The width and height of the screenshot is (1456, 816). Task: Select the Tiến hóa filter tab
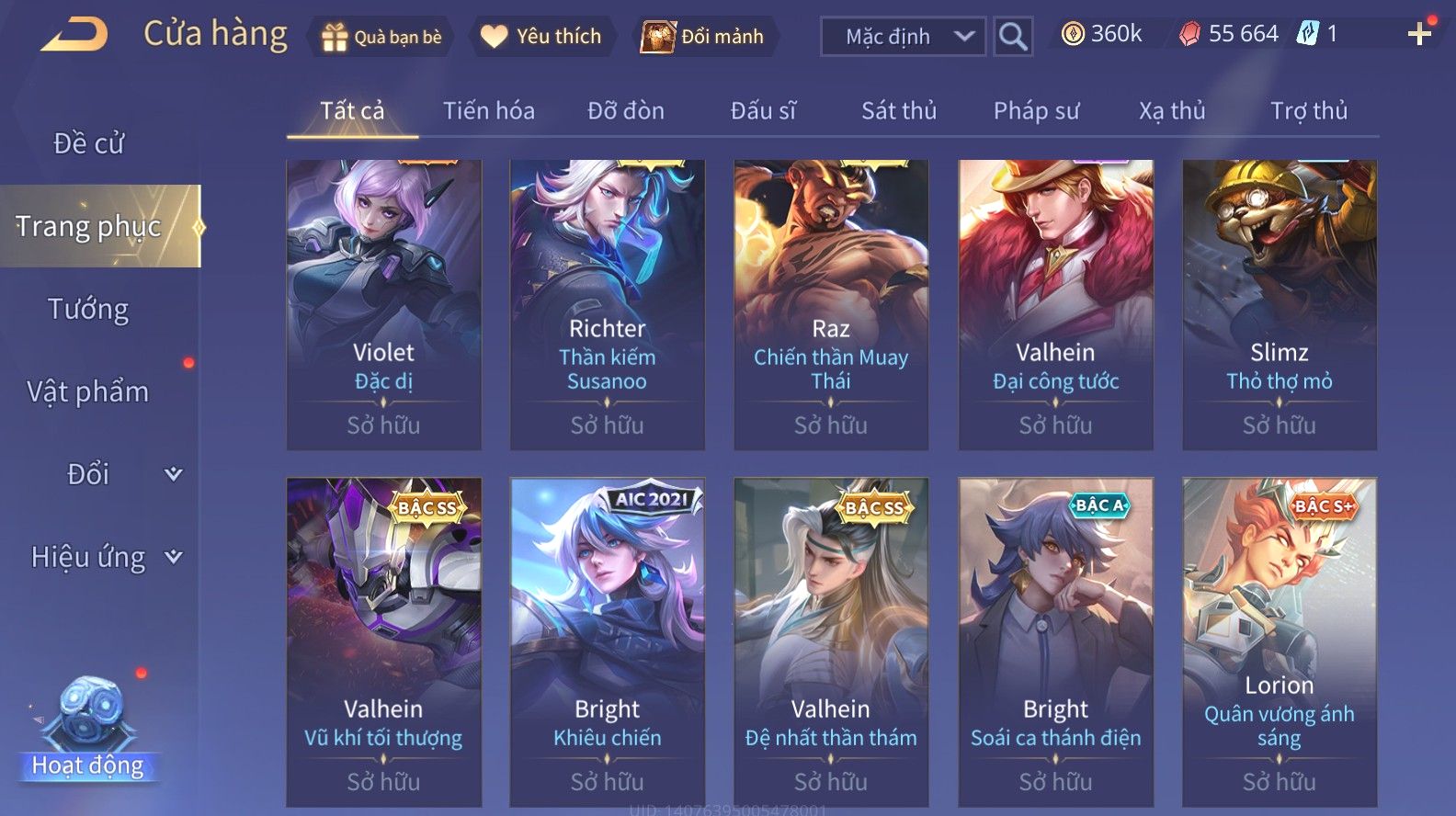tap(488, 111)
